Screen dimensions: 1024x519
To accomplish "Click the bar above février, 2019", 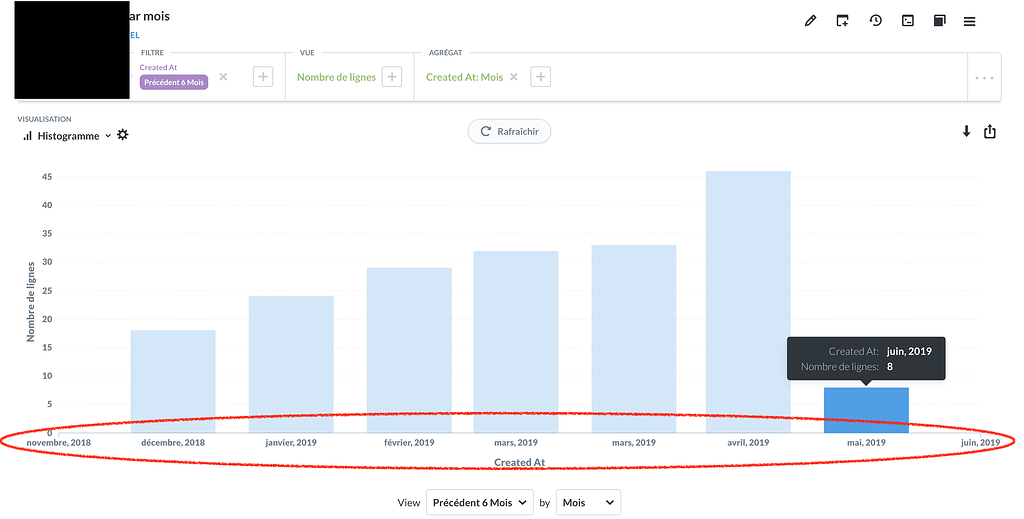I will (409, 350).
